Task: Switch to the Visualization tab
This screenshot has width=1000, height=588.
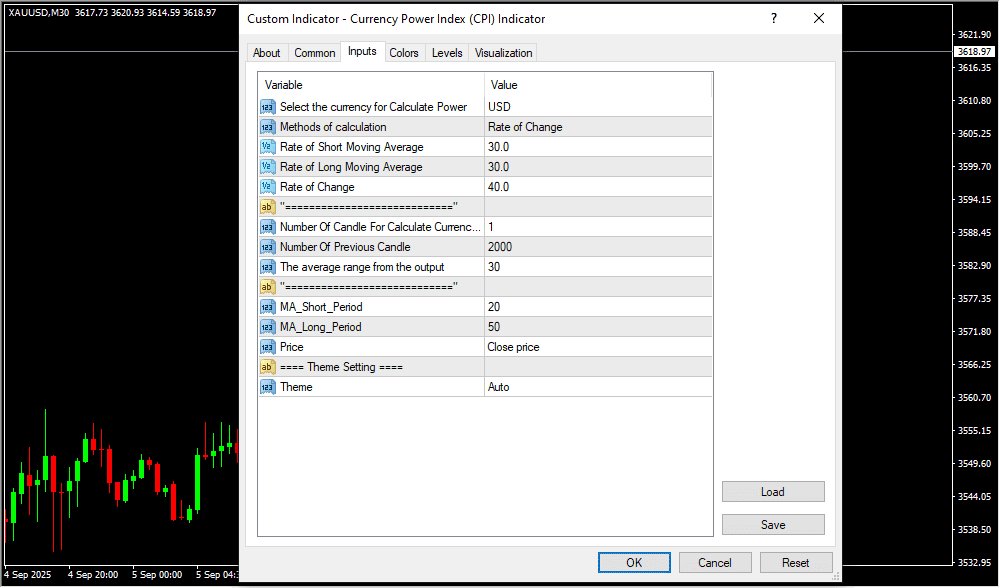Action: [504, 53]
